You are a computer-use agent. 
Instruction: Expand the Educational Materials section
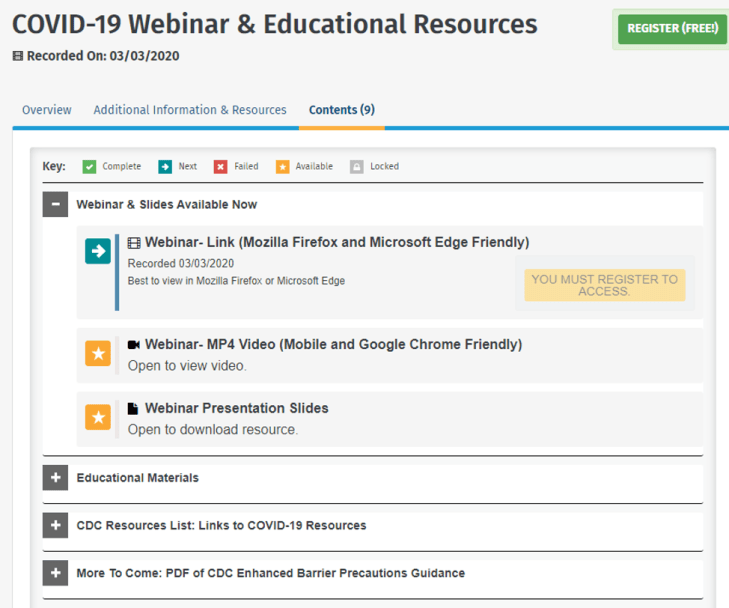coord(55,478)
